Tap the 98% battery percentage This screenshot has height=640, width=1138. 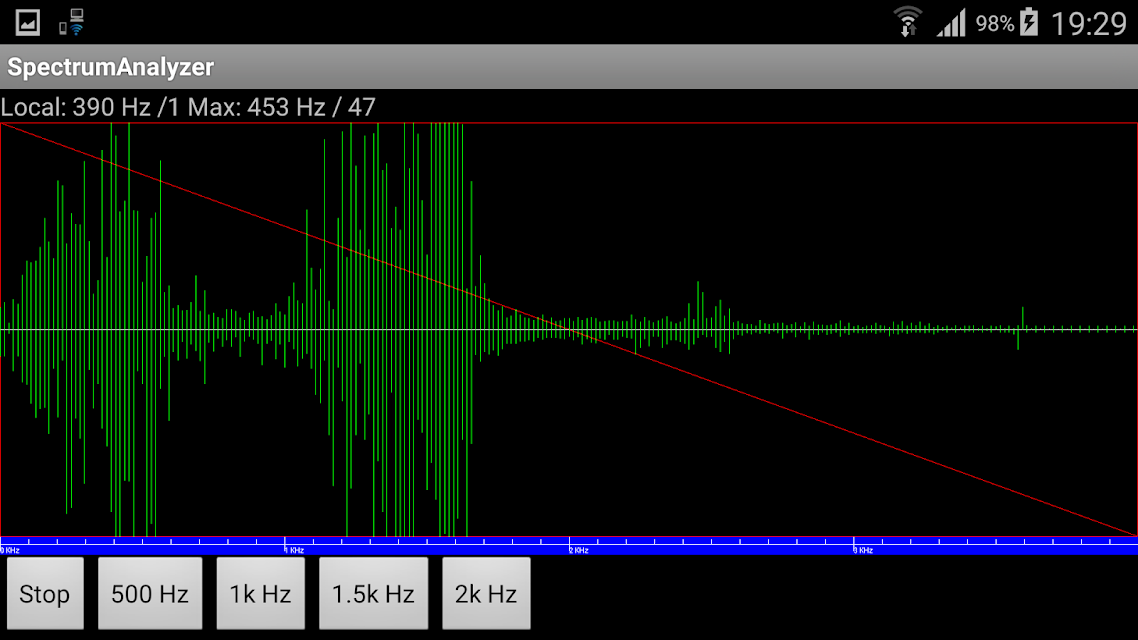994,24
